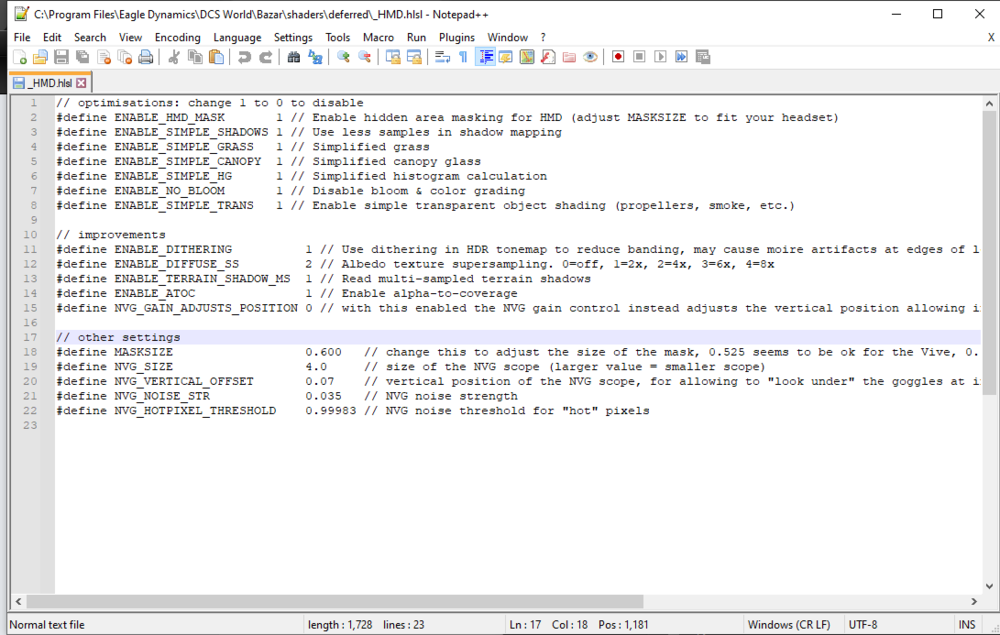This screenshot has width=1000, height=635.
Task: Click the INS indicator in status bar
Action: (967, 625)
